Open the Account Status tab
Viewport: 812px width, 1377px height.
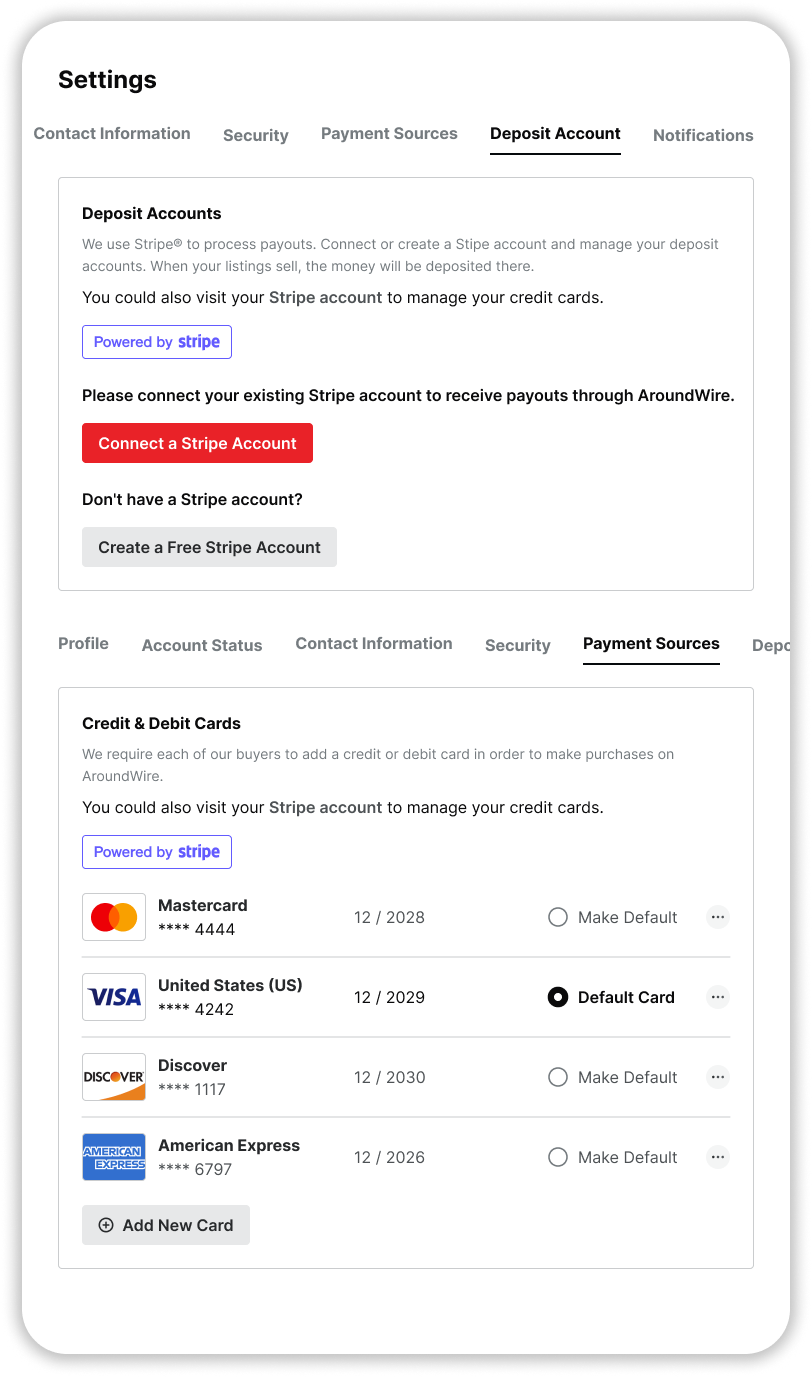[x=201, y=645]
